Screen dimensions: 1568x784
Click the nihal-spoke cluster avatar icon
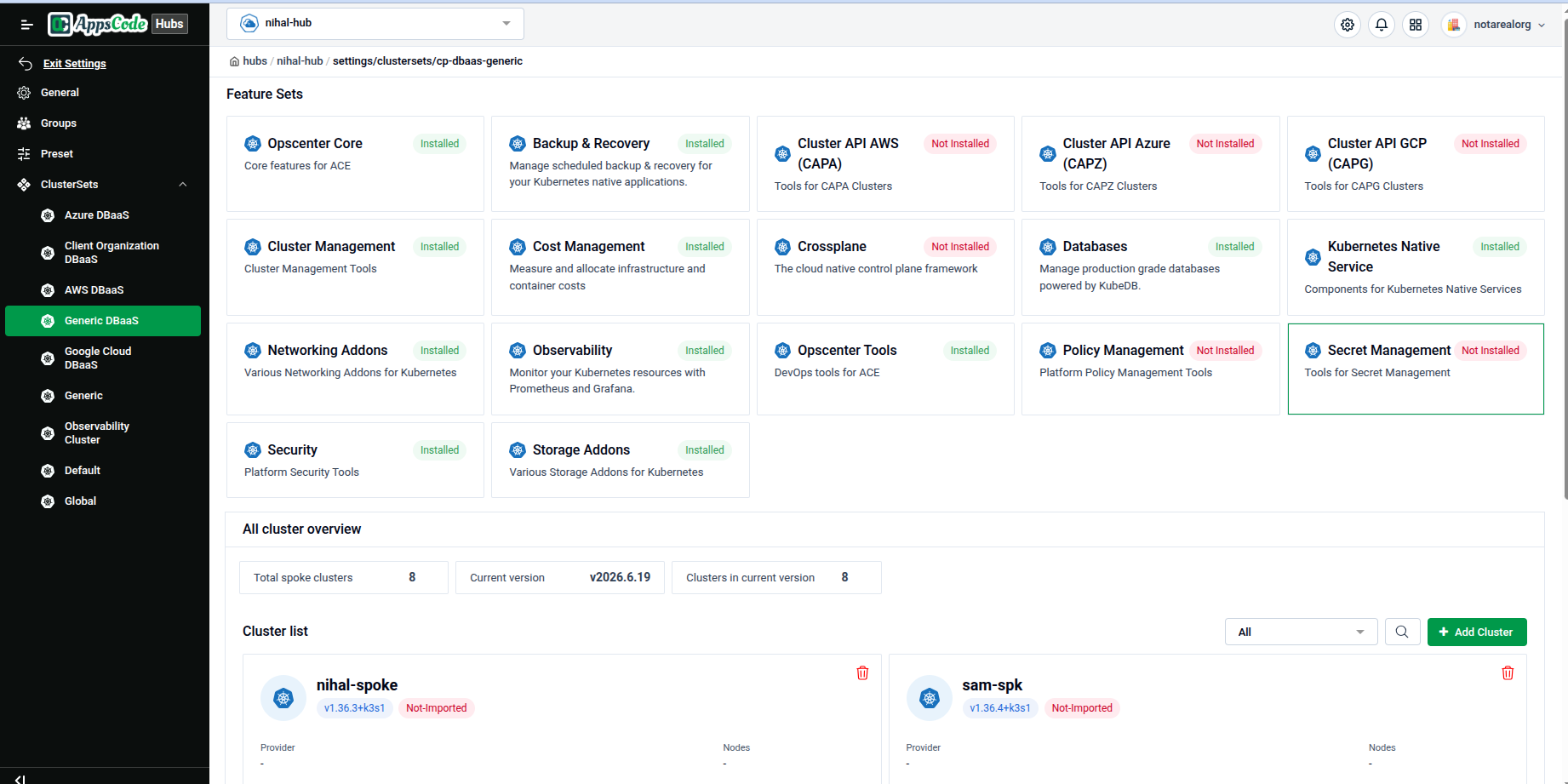coord(283,698)
